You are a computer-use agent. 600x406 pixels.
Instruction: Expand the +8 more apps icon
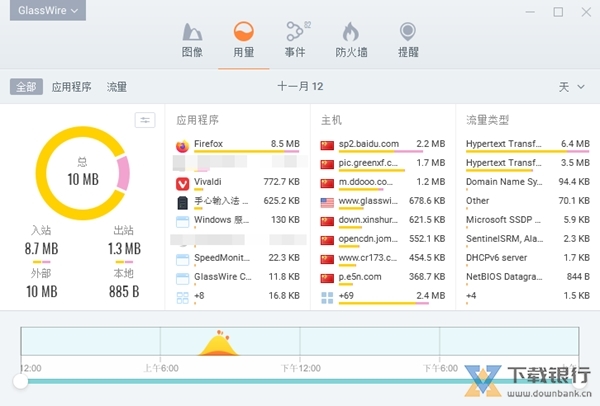(183, 298)
